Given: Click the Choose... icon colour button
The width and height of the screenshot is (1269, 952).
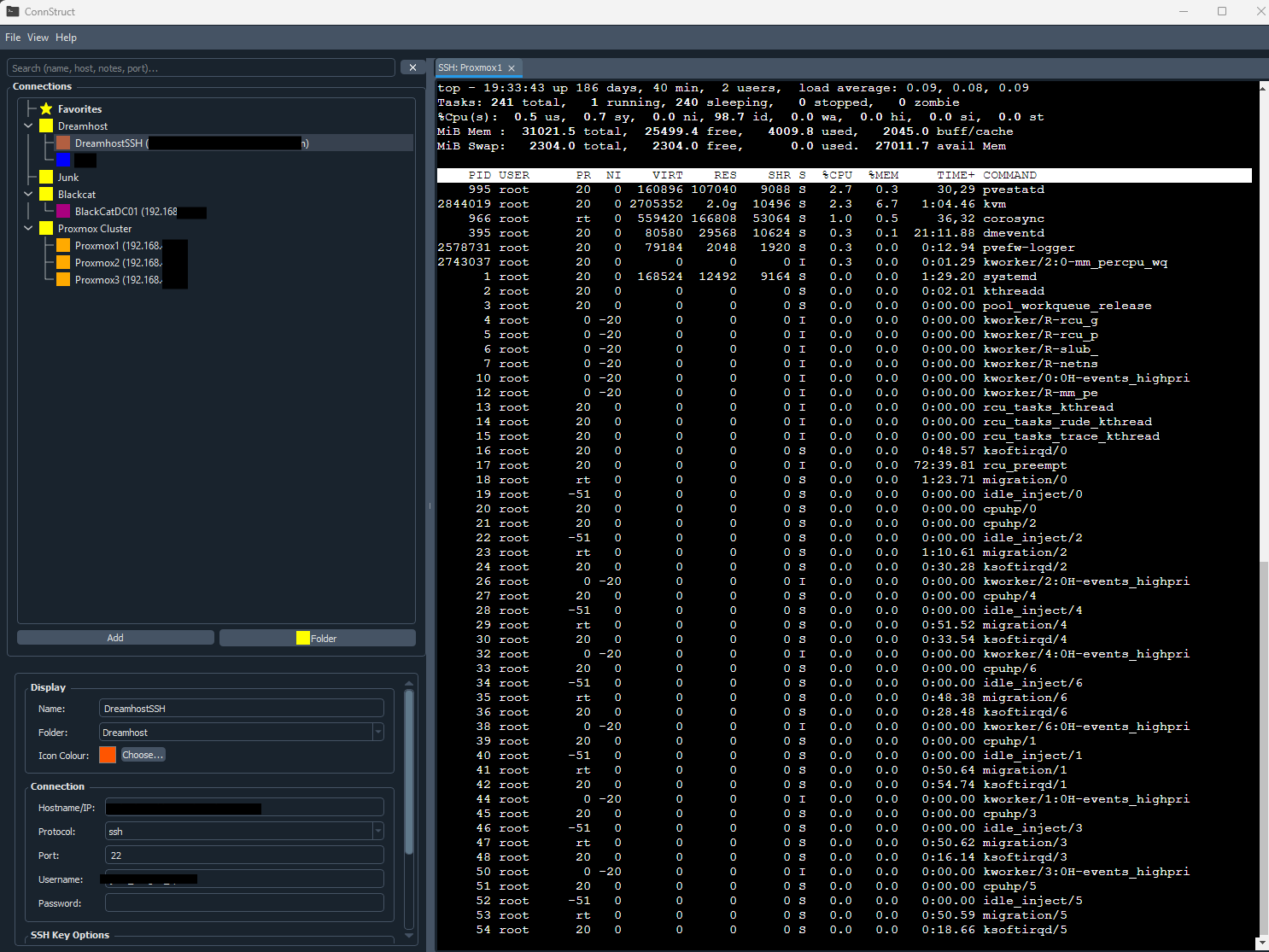Looking at the screenshot, I should [x=143, y=755].
